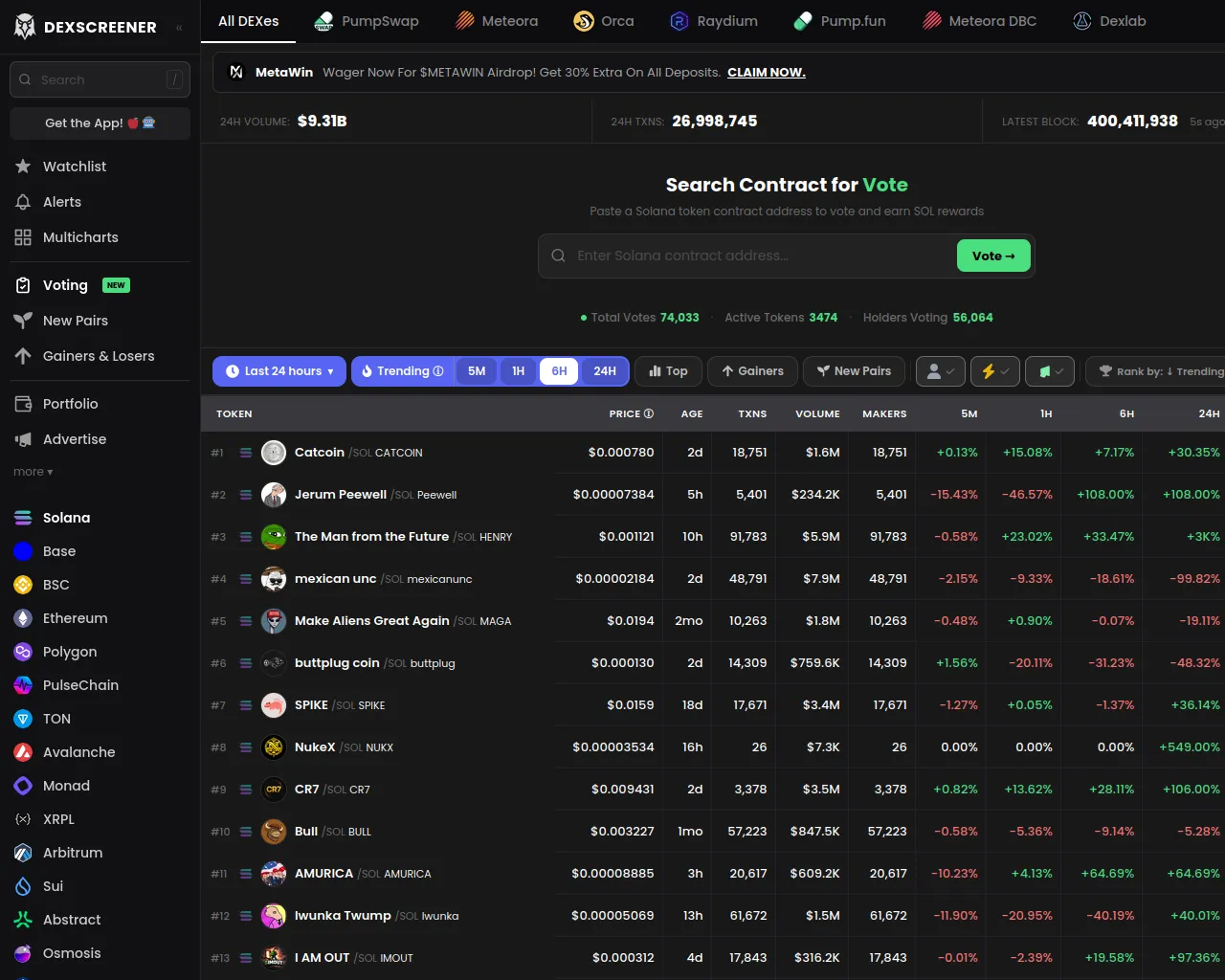The image size is (1225, 980).
Task: Select the Ethereum chain icon
Action: pos(23,618)
